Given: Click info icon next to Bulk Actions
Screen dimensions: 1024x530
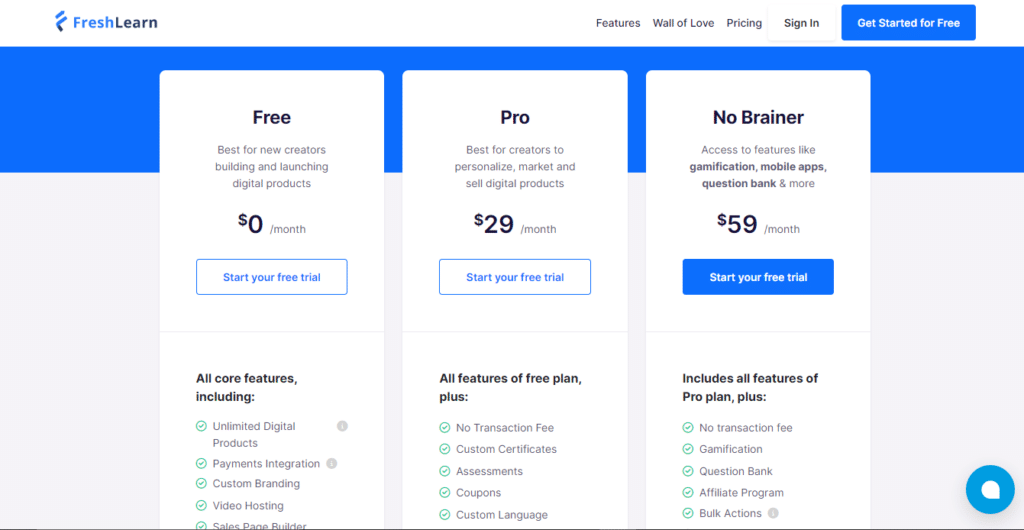Looking at the screenshot, I should point(773,513).
